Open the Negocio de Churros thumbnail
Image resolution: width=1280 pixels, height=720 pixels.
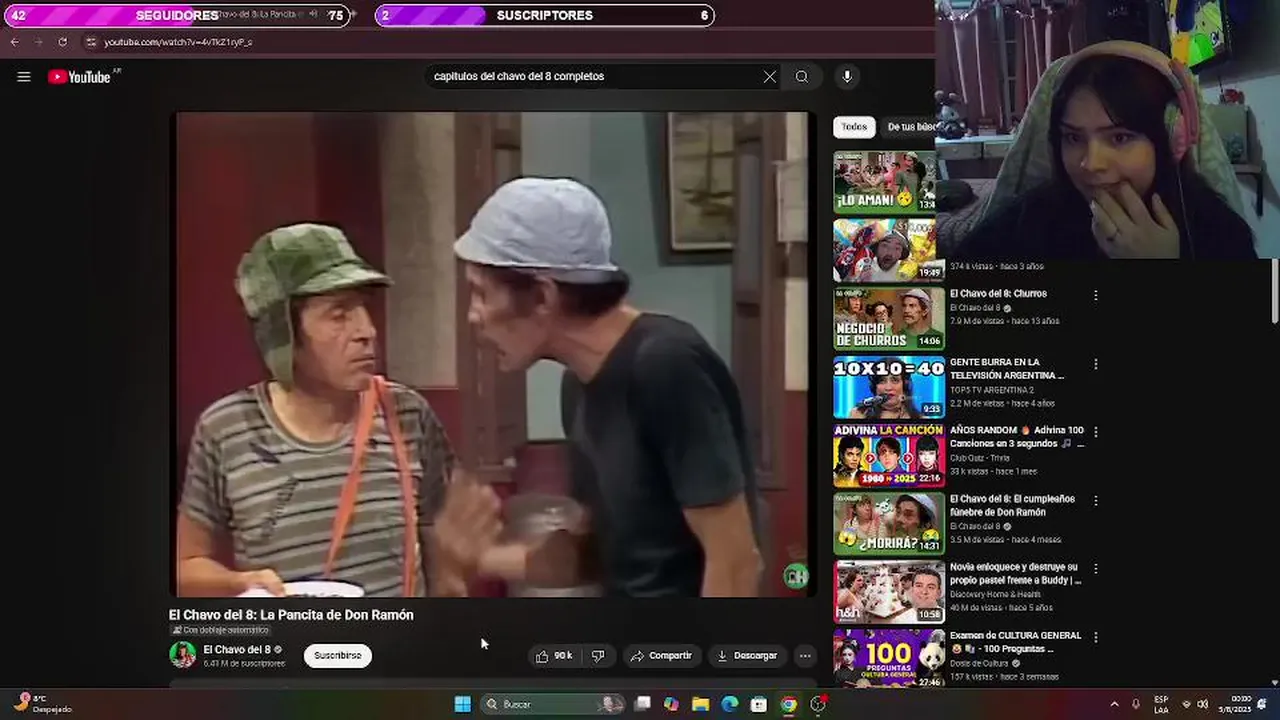[x=888, y=318]
